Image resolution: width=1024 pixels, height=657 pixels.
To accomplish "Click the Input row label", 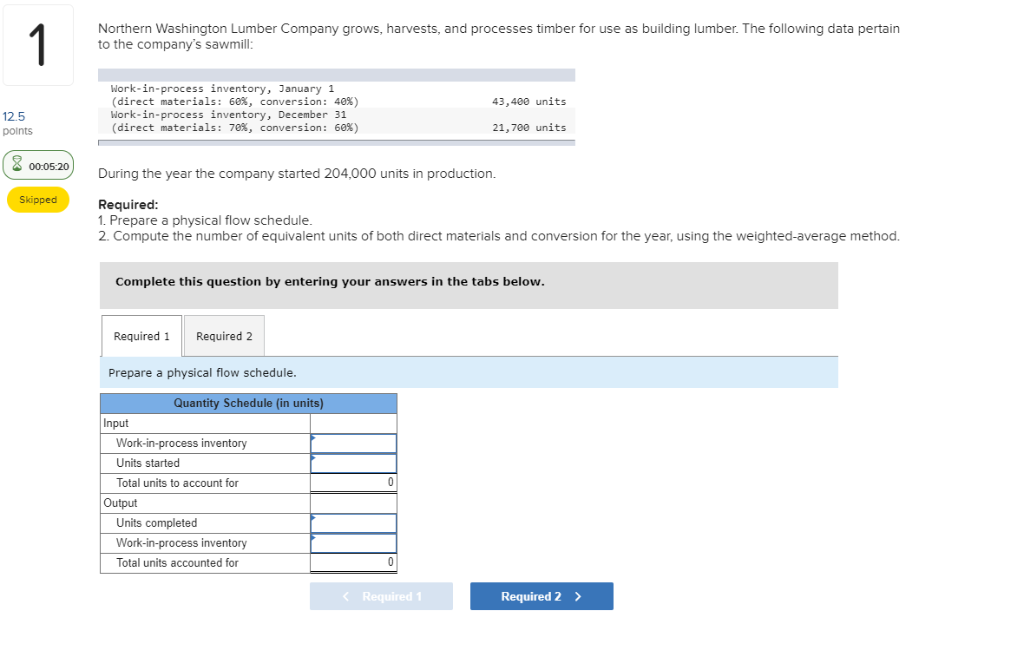I will tap(116, 423).
